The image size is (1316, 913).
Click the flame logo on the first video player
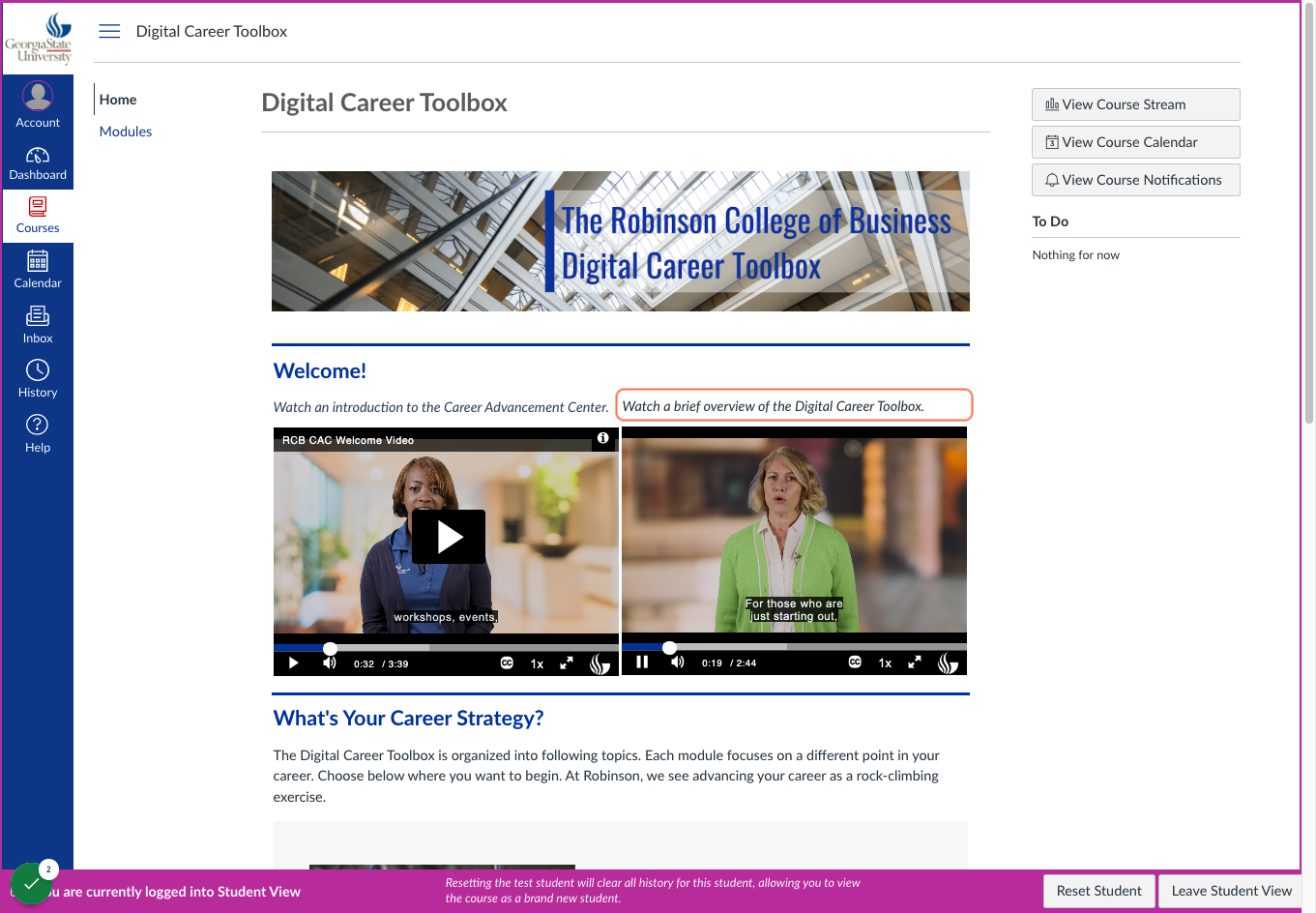tap(600, 663)
